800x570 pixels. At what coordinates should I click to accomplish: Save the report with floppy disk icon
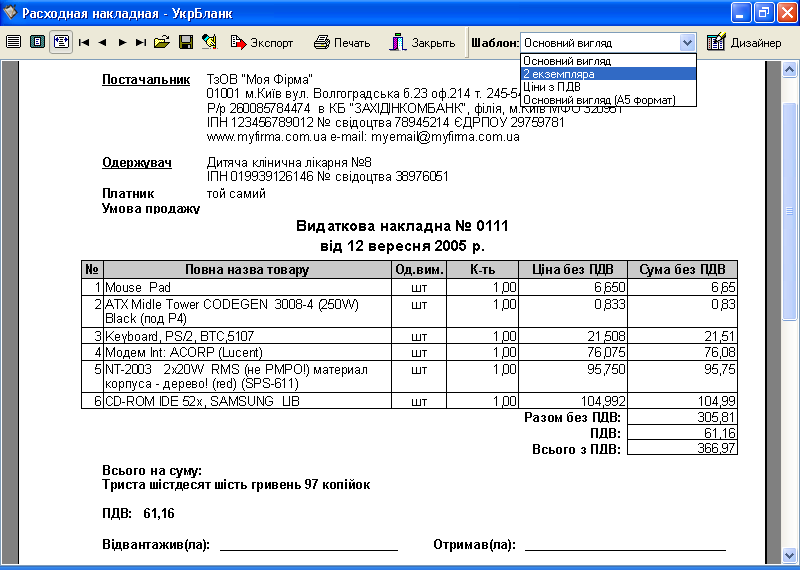(185, 43)
